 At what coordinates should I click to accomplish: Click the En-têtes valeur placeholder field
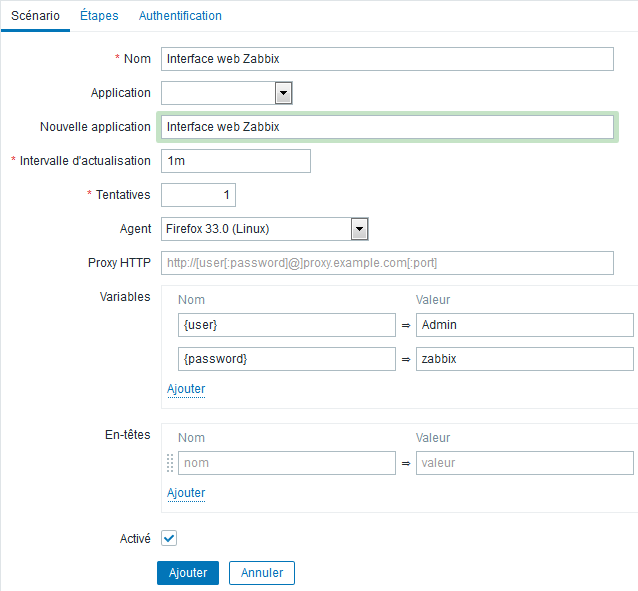click(525, 463)
